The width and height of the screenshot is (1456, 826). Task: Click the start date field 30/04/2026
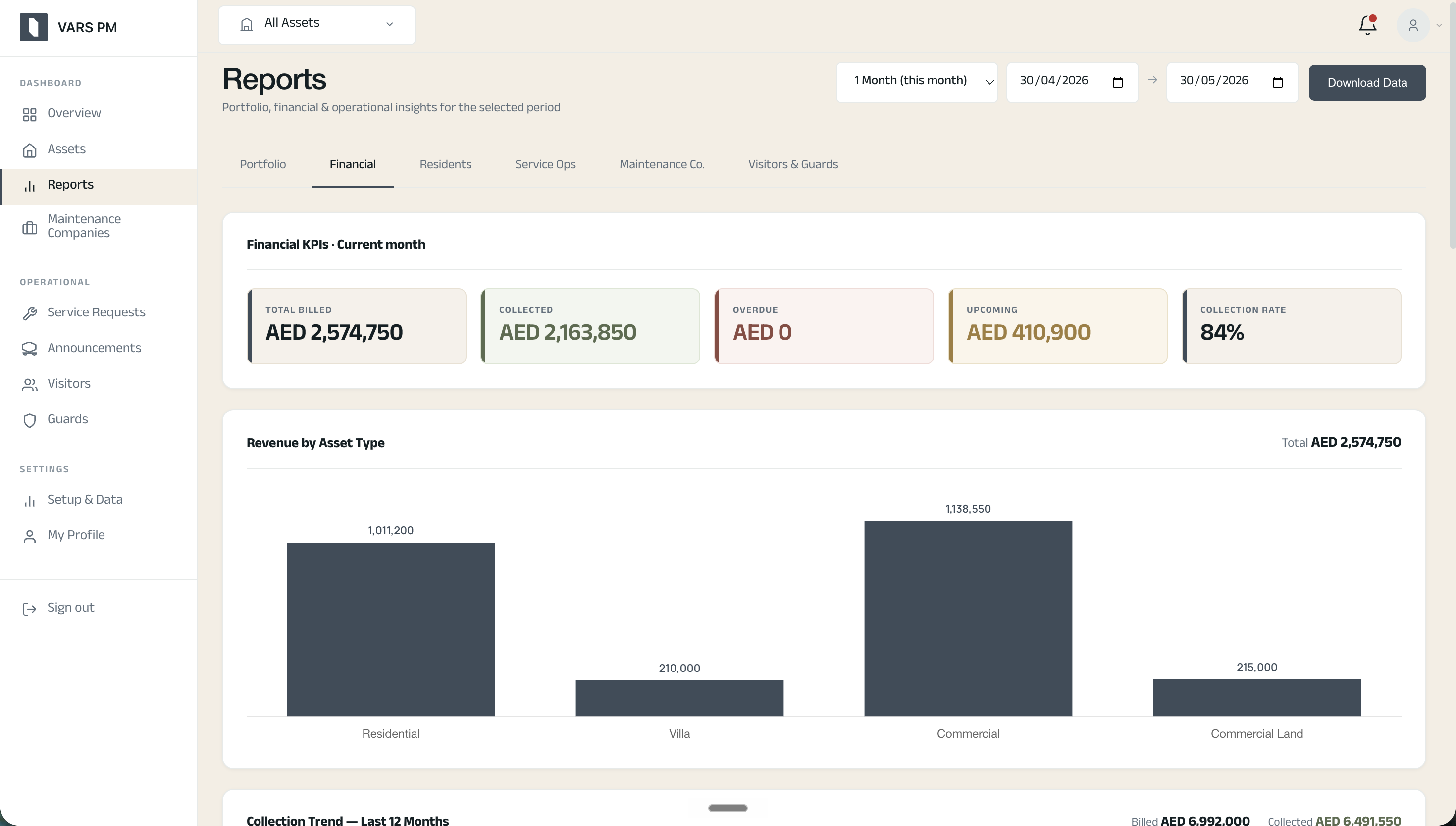coord(1072,82)
